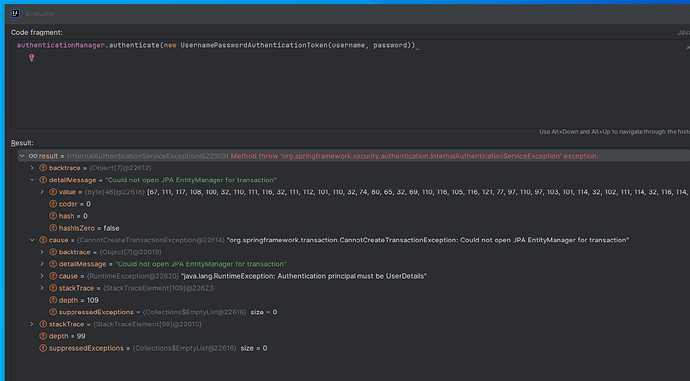Click the glasses watch icon beside result

33,156
